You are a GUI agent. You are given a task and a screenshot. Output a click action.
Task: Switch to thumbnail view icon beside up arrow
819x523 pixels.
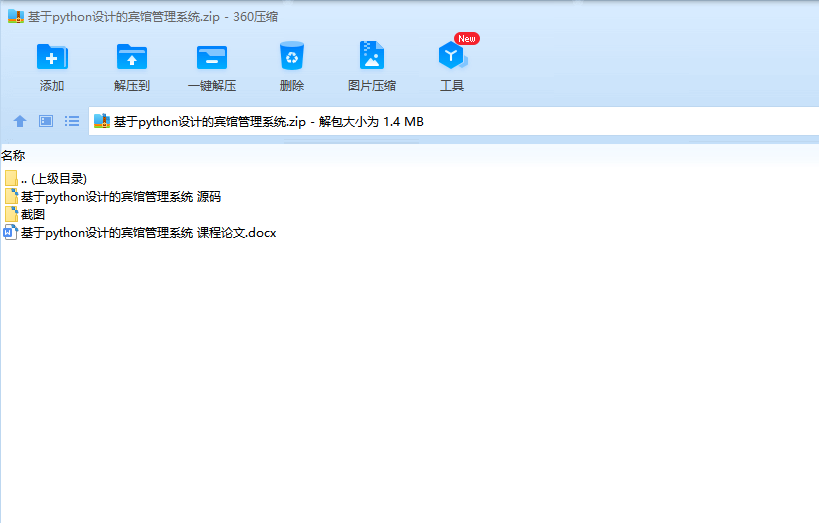tap(46, 121)
